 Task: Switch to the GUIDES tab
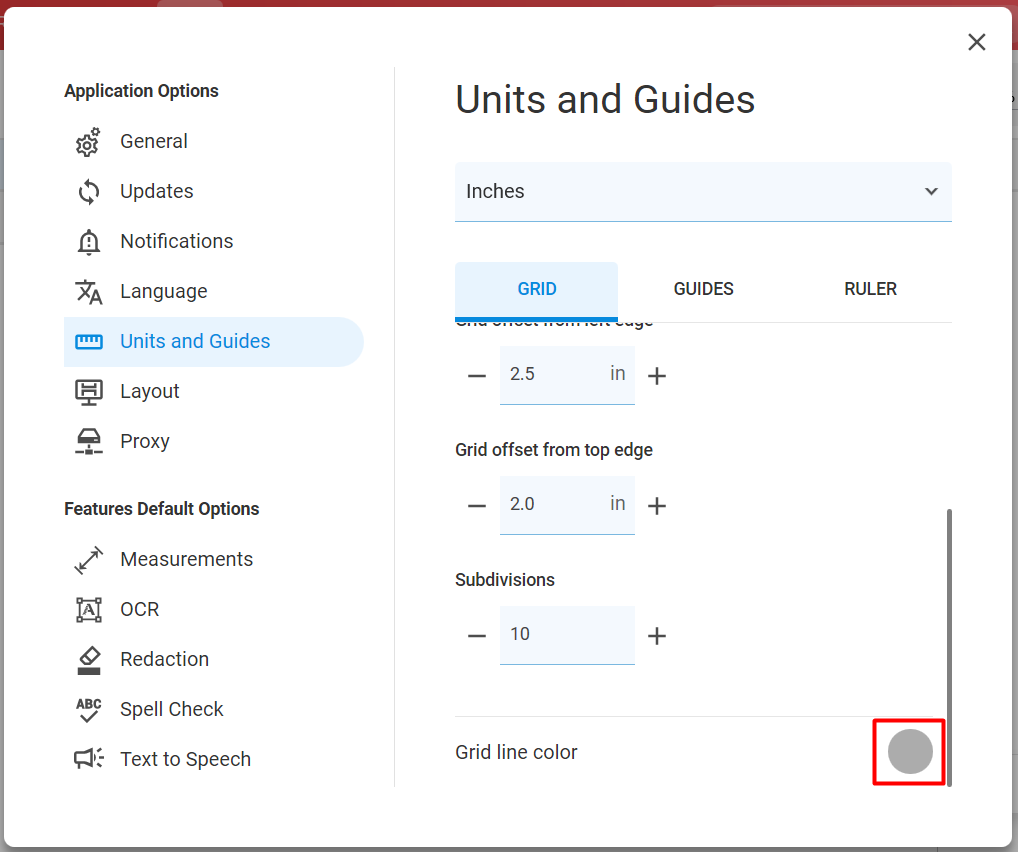tap(703, 289)
